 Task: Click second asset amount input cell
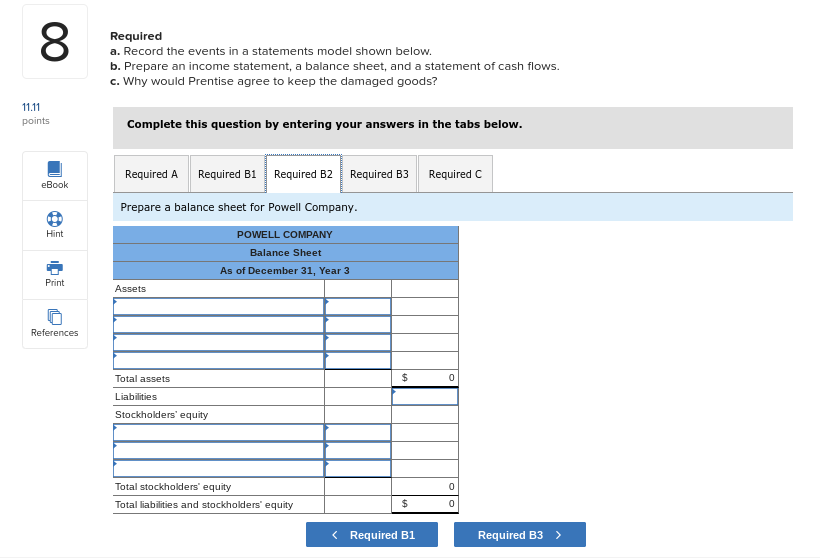click(x=358, y=324)
